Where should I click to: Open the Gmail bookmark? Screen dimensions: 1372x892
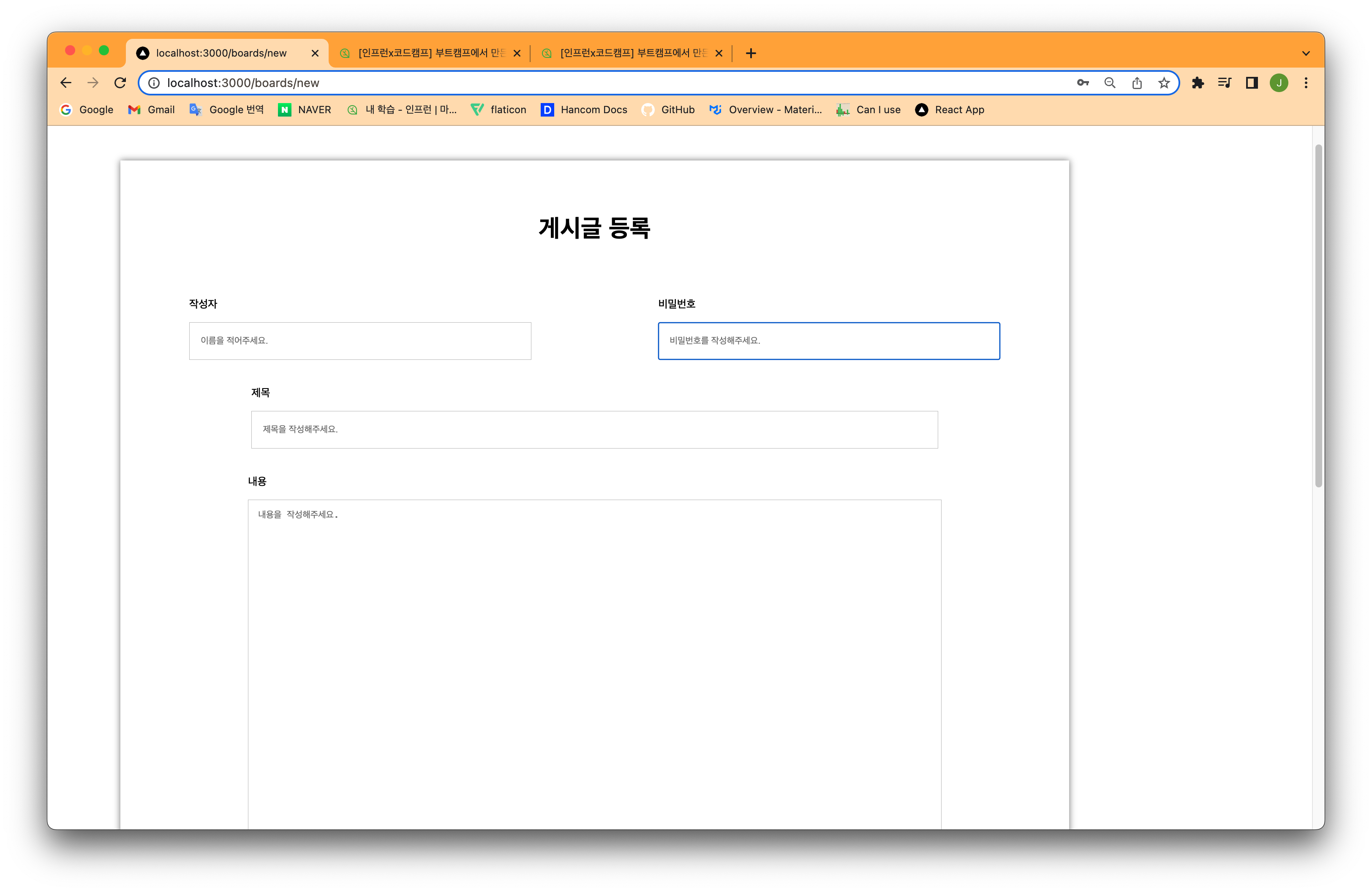point(151,109)
